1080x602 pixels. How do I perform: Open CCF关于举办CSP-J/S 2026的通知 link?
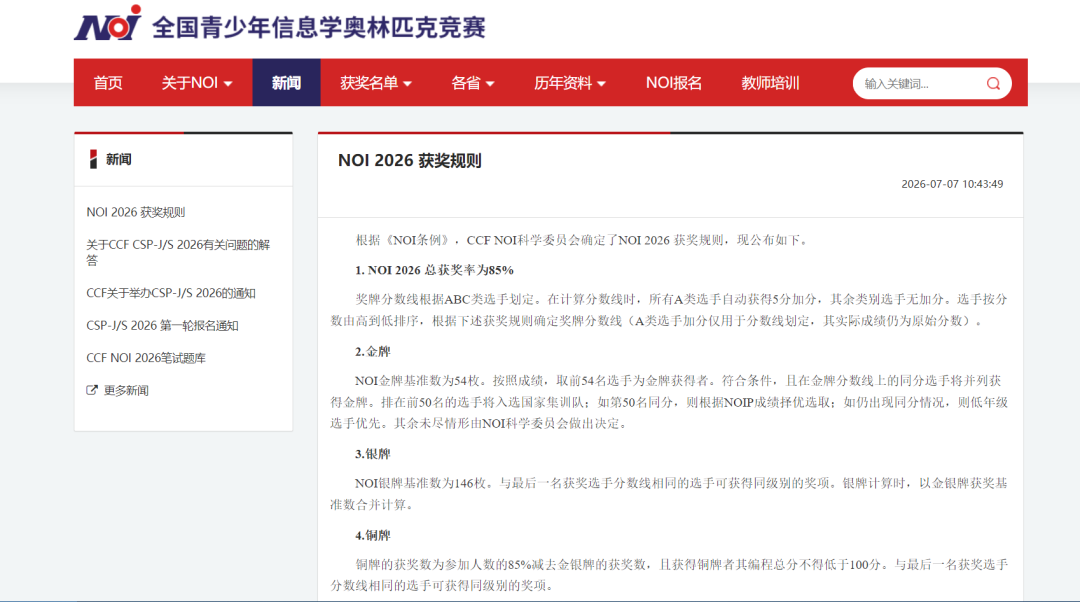(x=171, y=293)
